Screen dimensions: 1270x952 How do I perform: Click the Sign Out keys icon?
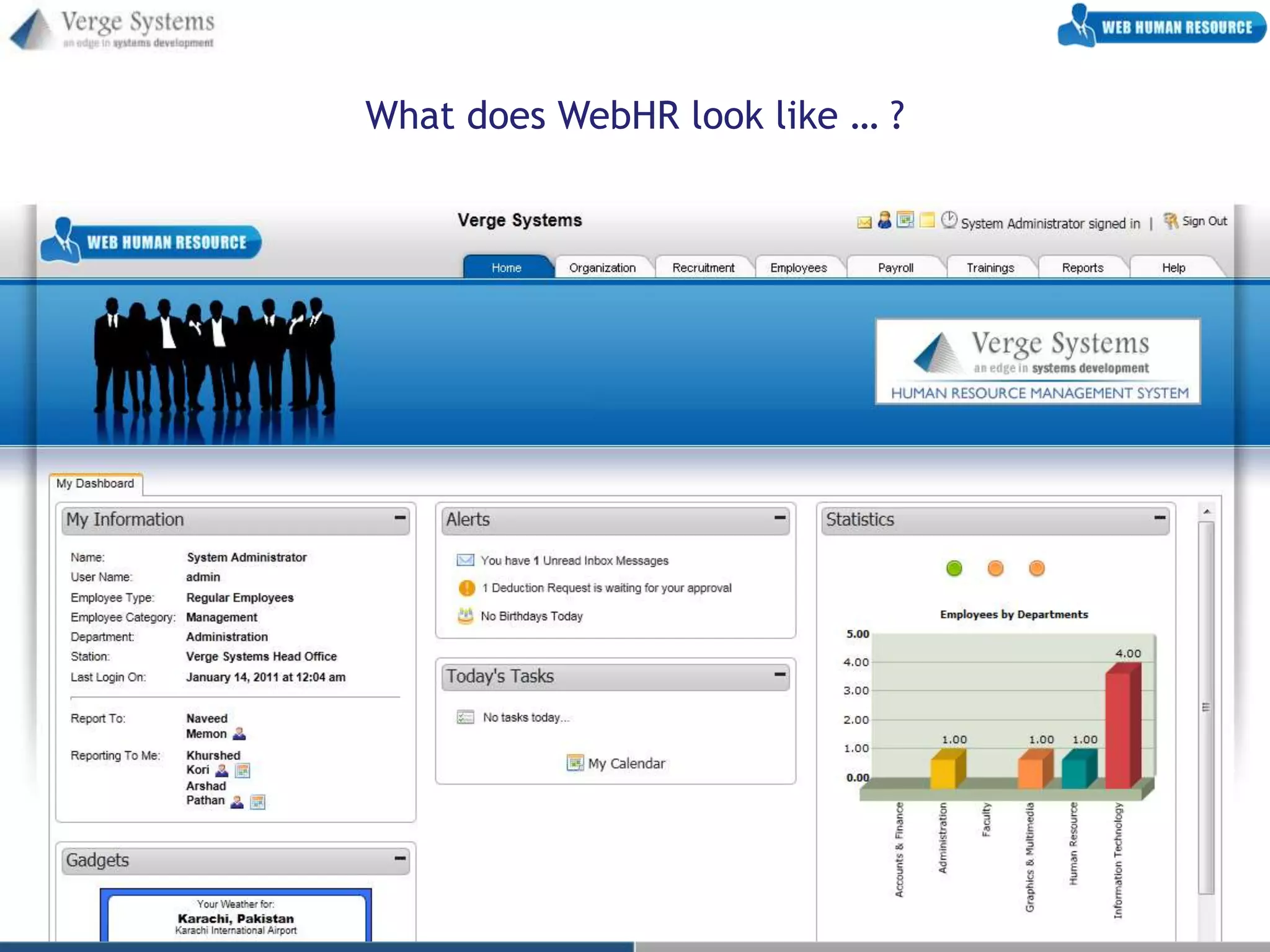pyautogui.click(x=1170, y=221)
